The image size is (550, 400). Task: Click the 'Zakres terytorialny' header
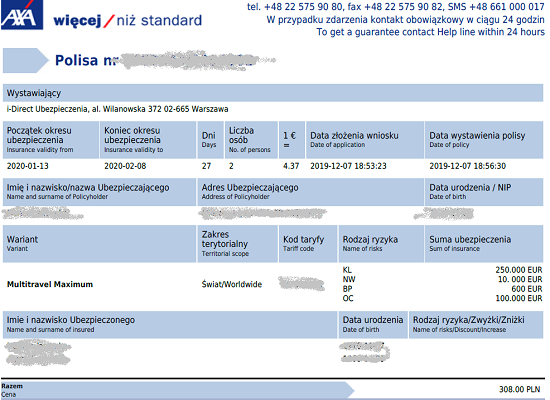point(237,244)
